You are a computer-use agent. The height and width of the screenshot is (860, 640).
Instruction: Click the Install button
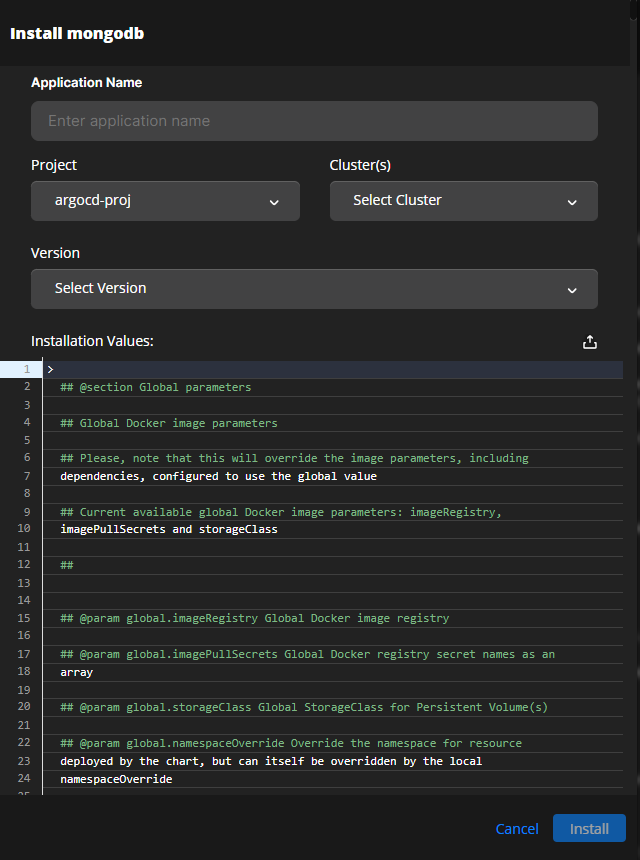[x=589, y=828]
